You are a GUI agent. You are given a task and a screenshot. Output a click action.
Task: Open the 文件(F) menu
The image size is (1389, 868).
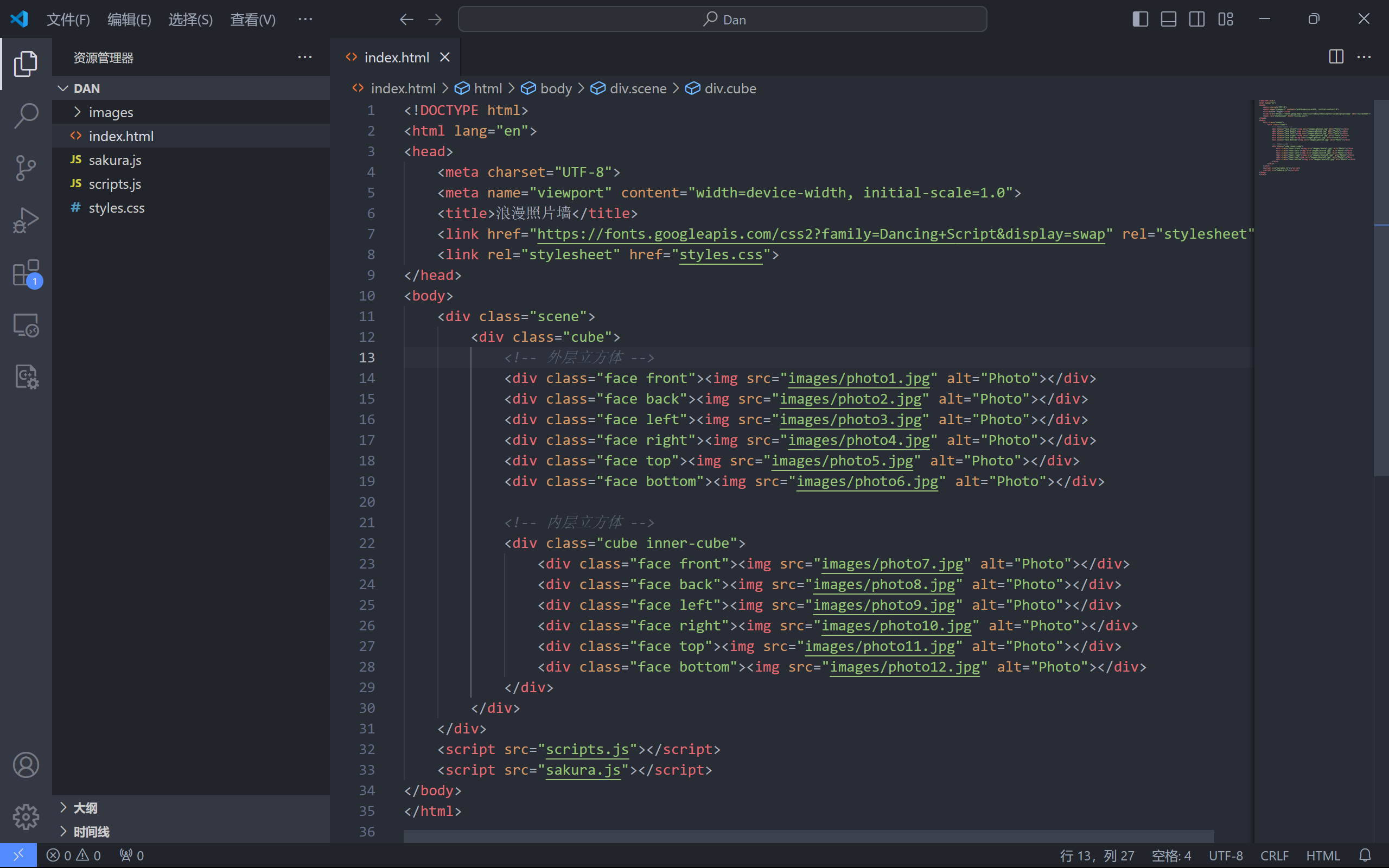click(x=68, y=20)
